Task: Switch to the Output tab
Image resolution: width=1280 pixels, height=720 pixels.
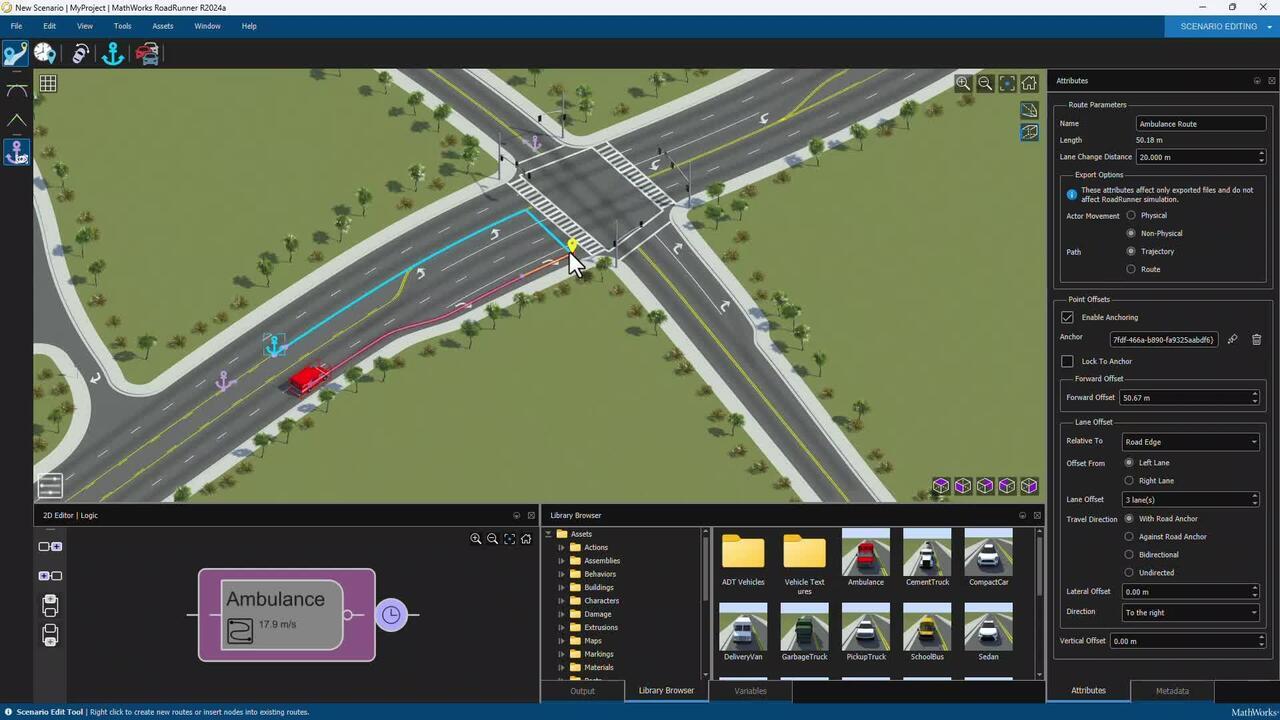Action: tap(582, 691)
